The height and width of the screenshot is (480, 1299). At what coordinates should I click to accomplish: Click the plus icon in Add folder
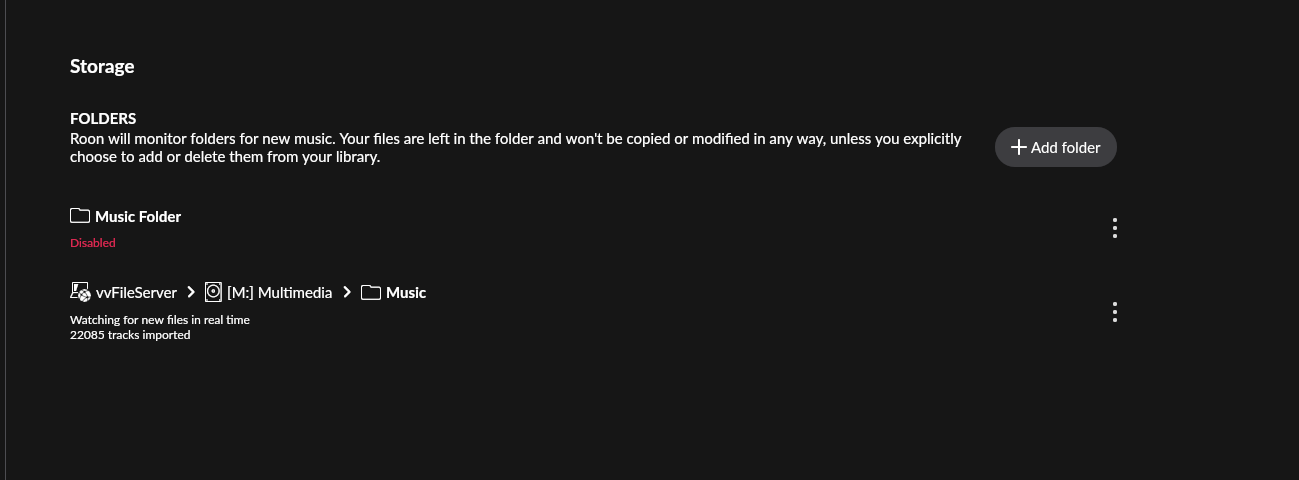click(x=1019, y=147)
